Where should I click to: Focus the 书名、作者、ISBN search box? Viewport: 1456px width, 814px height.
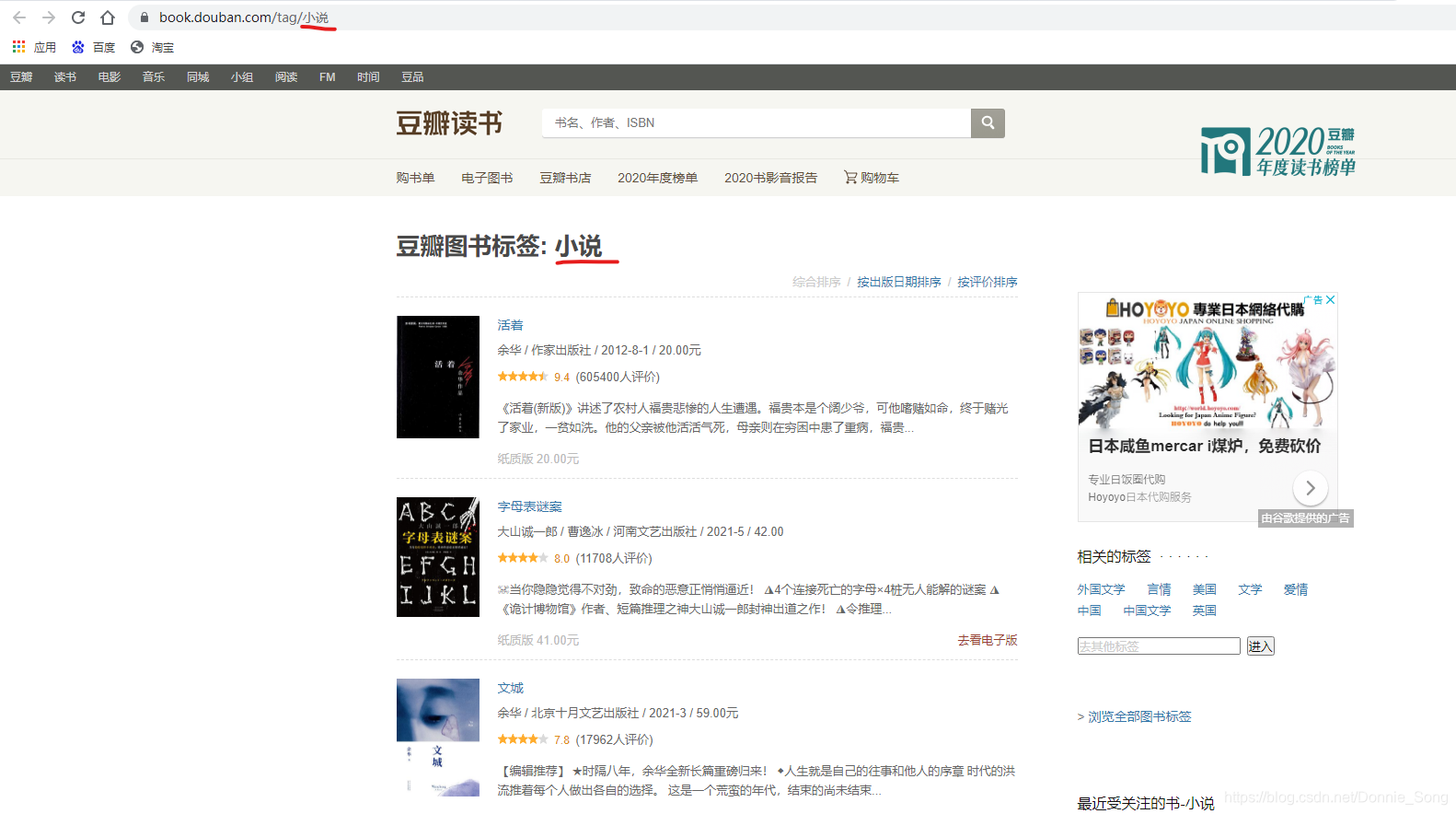pyautogui.click(x=757, y=122)
